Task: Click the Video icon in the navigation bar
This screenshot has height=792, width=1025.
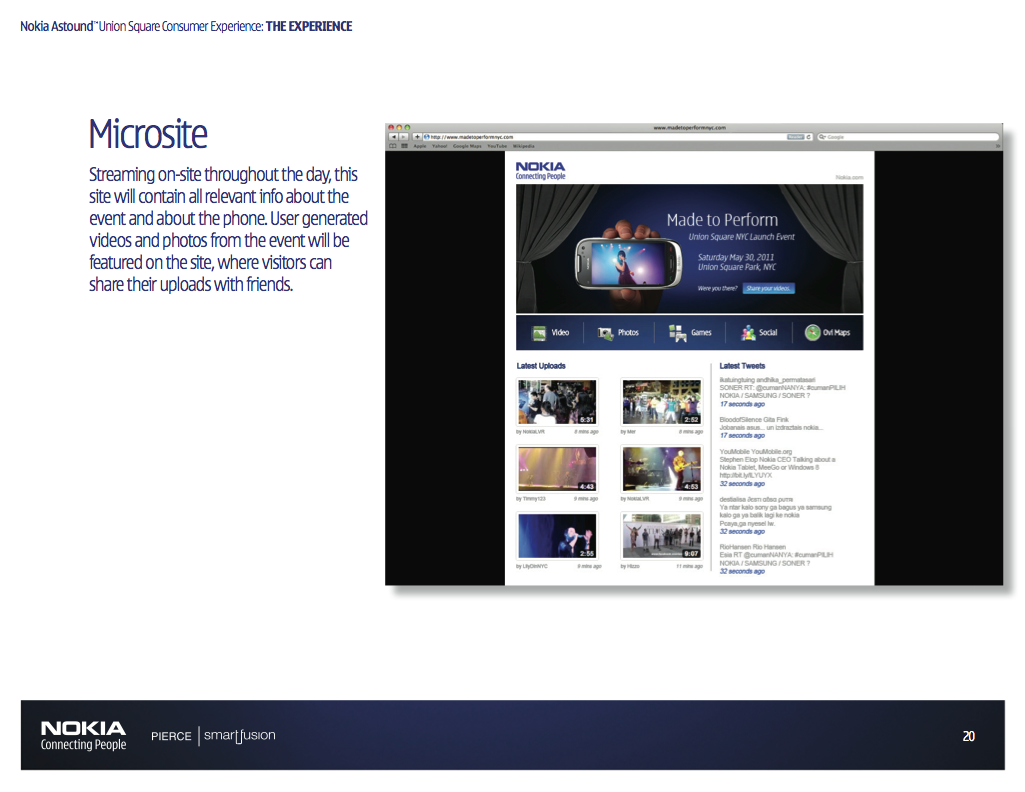Action: [x=539, y=333]
